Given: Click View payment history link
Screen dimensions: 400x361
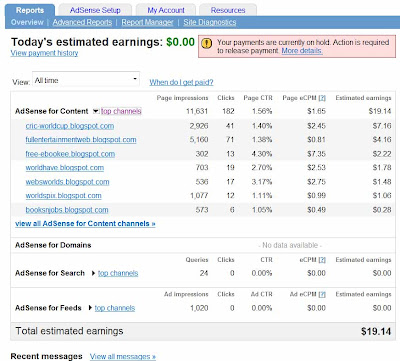Looking at the screenshot, I should [x=44, y=53].
